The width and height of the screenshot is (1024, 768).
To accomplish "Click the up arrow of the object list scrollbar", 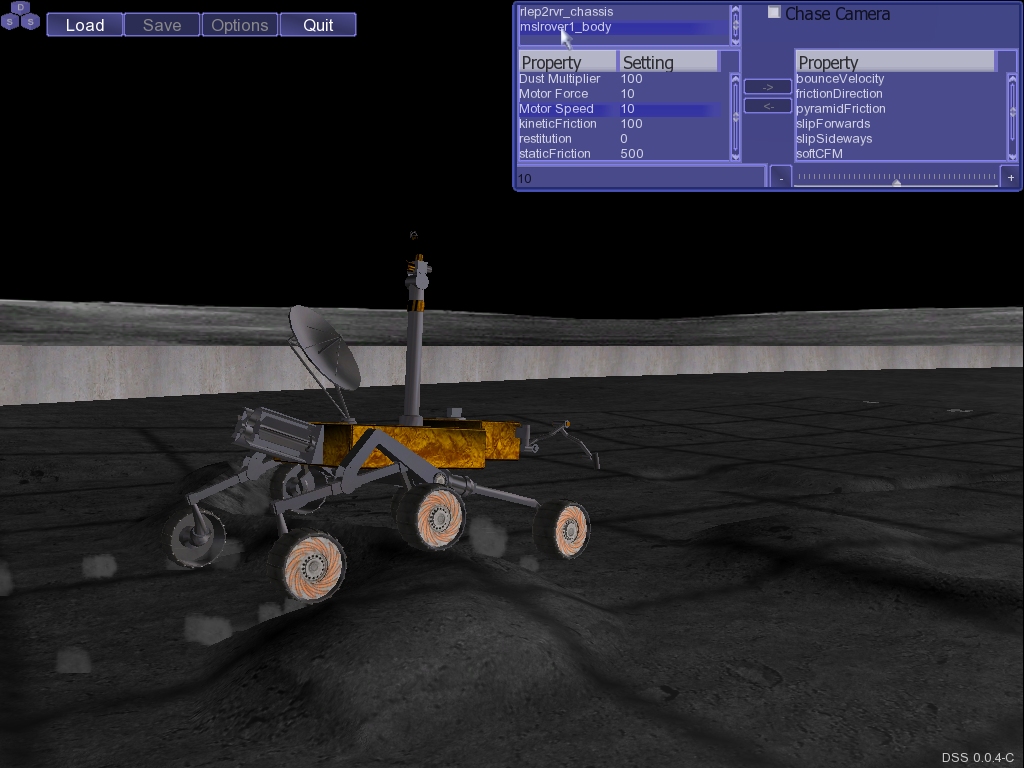I will (735, 10).
